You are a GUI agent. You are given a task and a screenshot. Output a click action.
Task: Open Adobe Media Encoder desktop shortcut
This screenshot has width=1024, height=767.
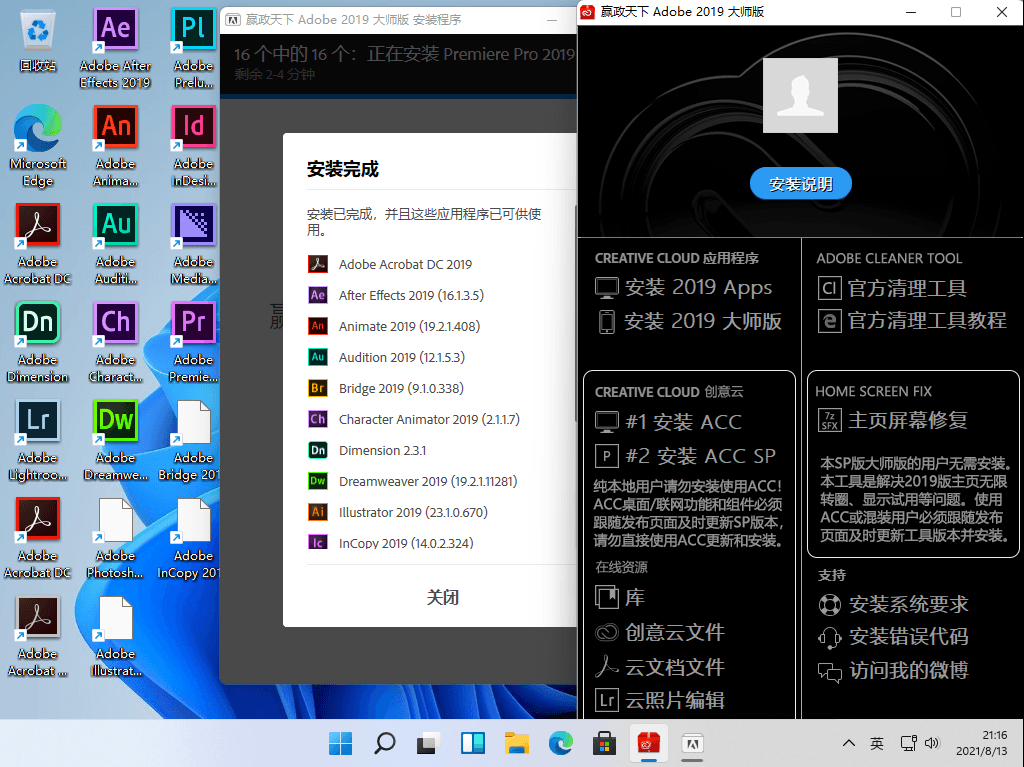[x=193, y=244]
